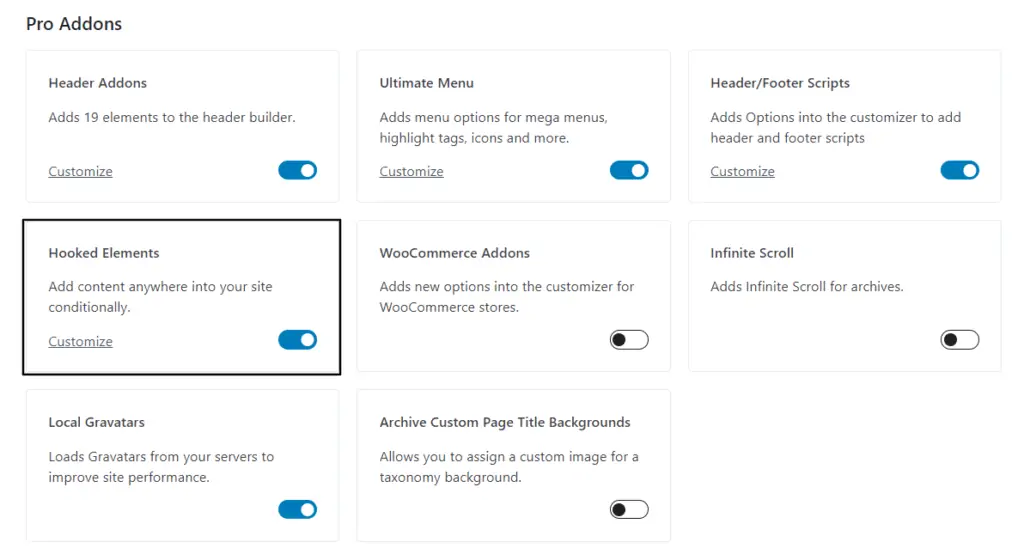This screenshot has height=554, width=1024.
Task: Open Customize link for Header/Footer Scripts
Action: (743, 171)
